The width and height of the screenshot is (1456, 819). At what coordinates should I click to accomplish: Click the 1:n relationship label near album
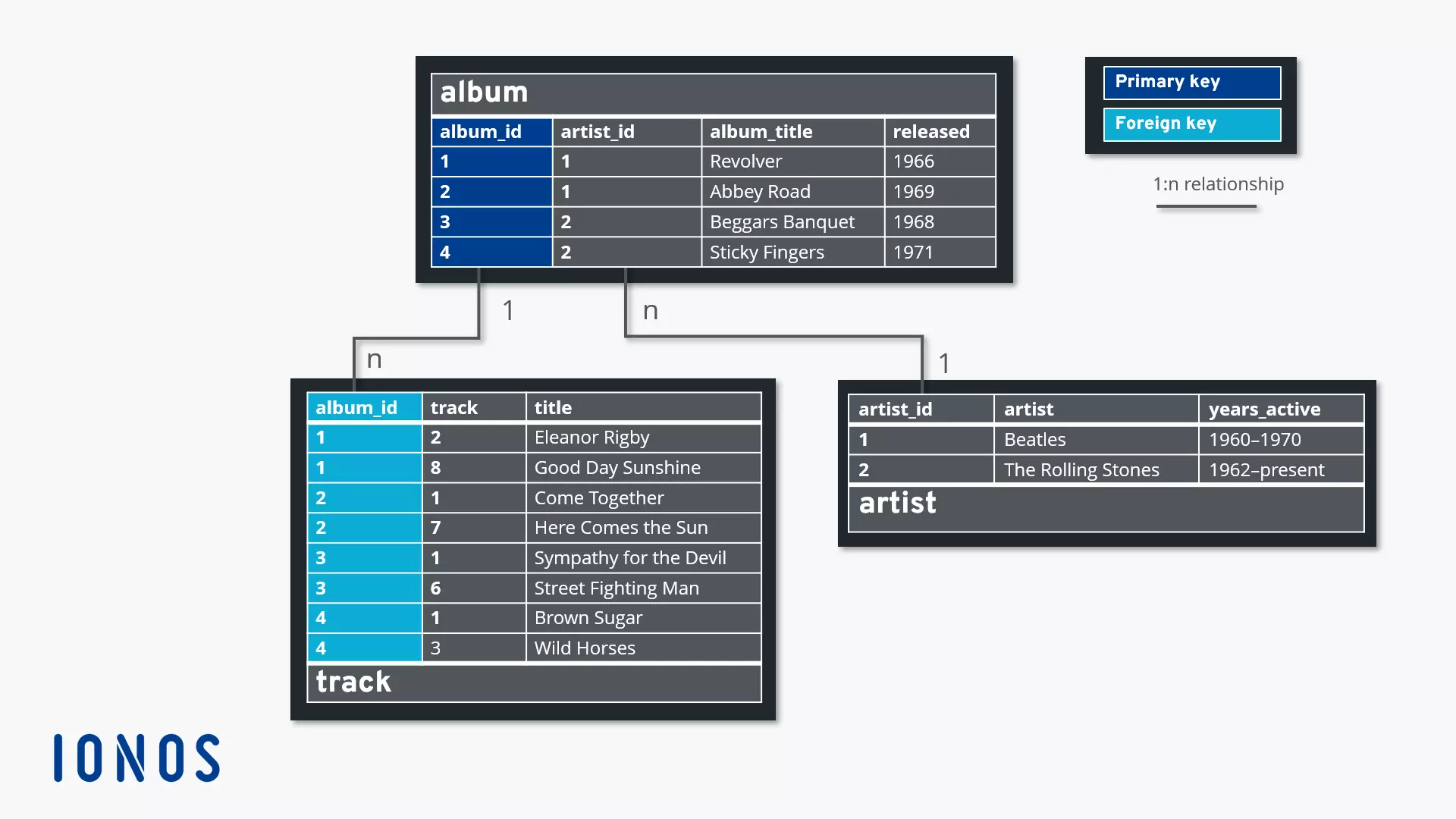[1217, 183]
